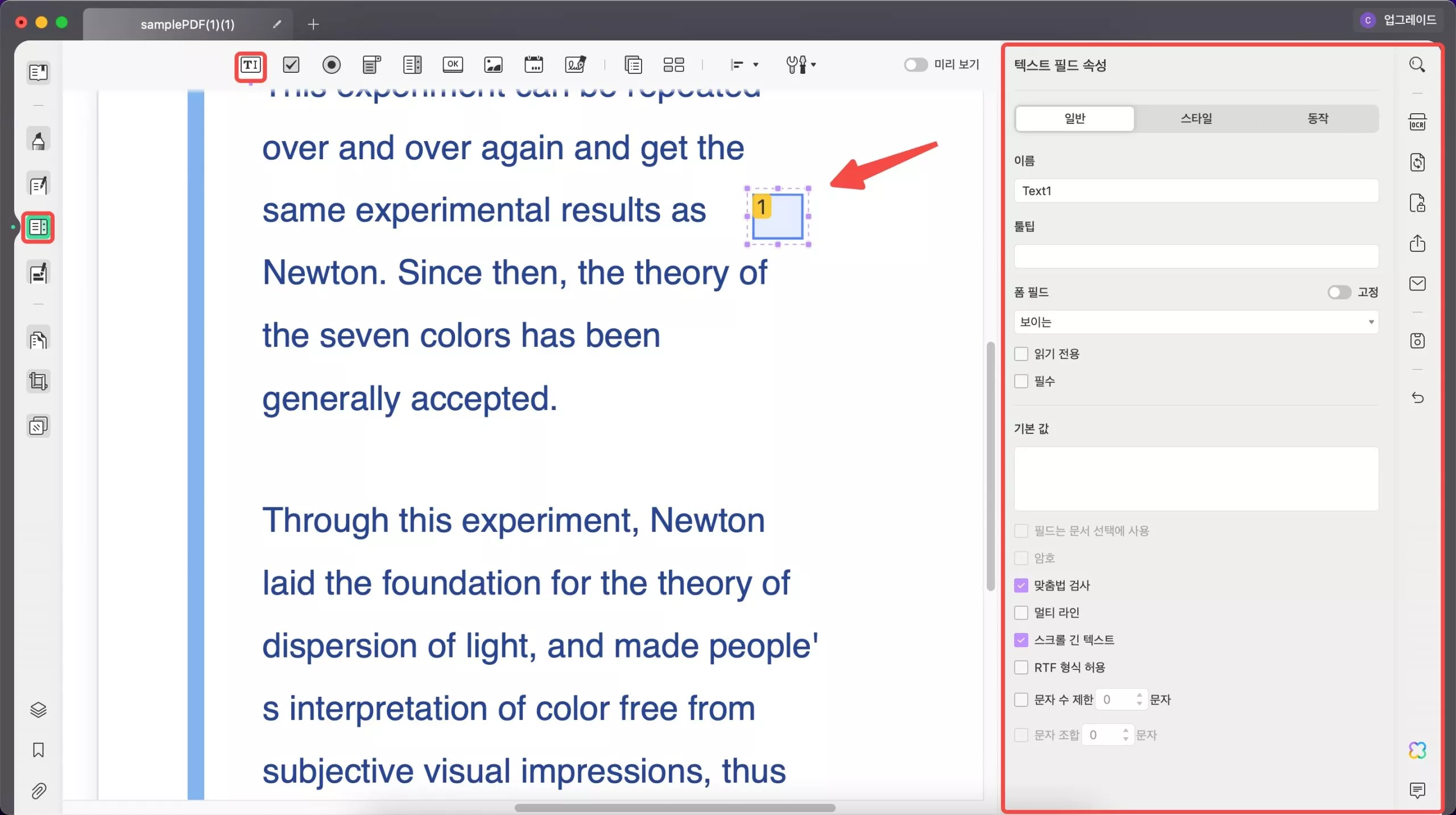Click the tab rename pencil icon

tap(277, 24)
